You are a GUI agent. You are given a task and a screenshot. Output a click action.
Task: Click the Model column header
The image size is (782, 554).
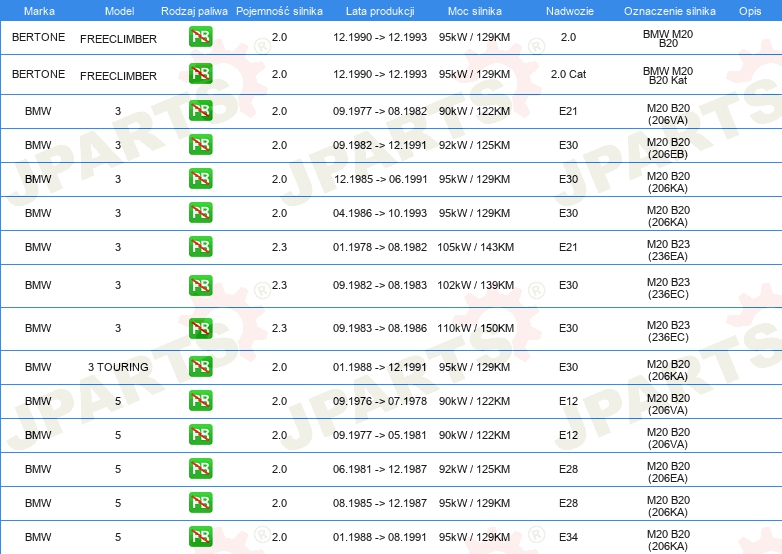(119, 11)
